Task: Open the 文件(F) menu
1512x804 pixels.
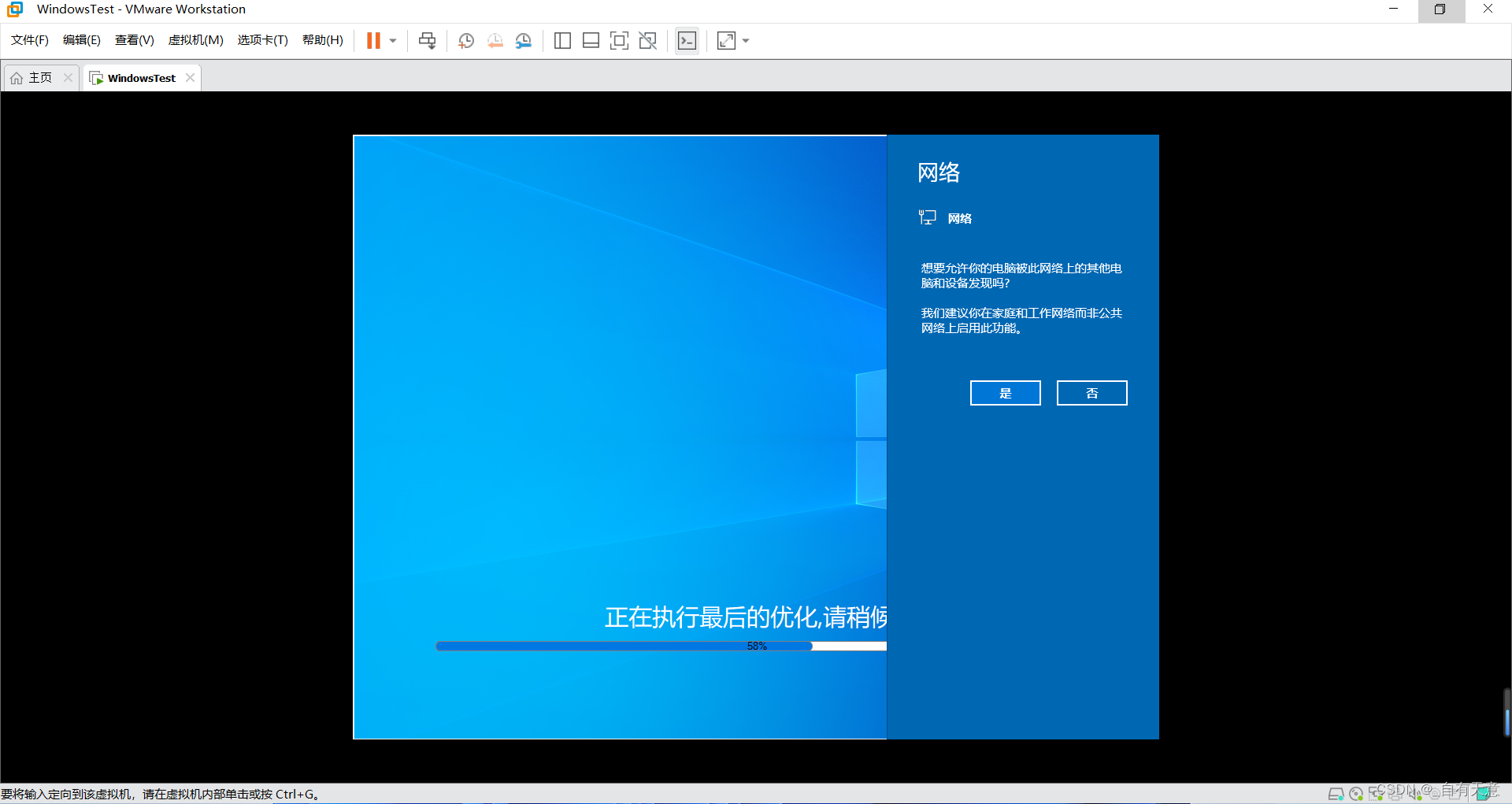Action: 30,40
